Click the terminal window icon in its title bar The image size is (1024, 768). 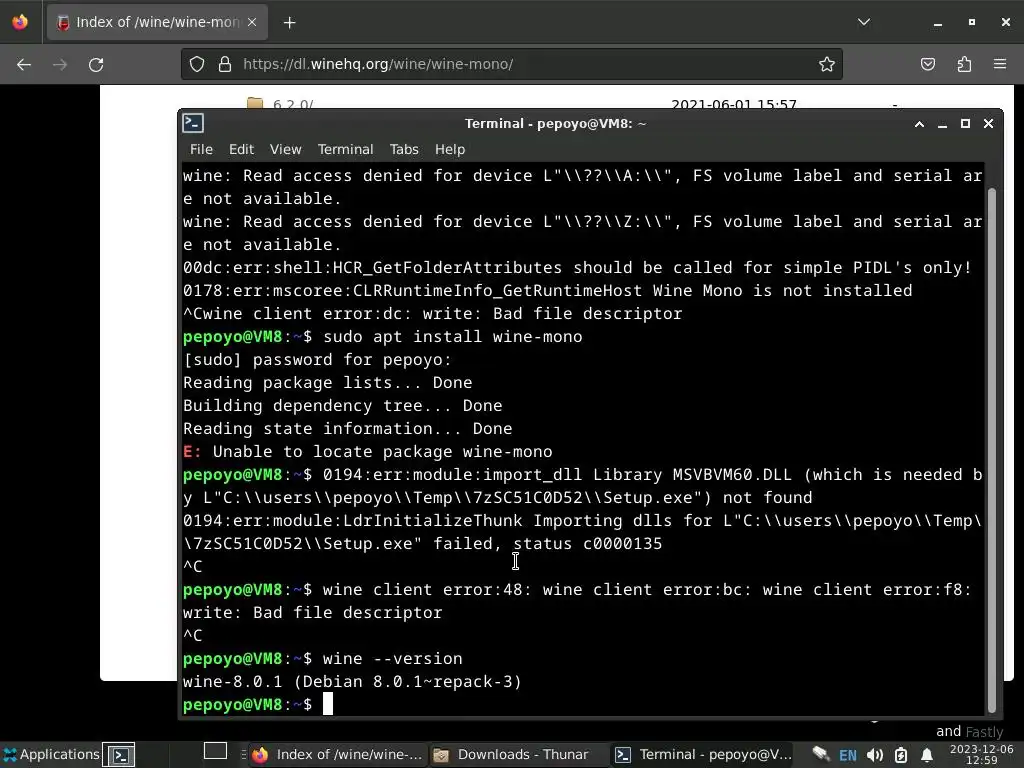coord(193,123)
